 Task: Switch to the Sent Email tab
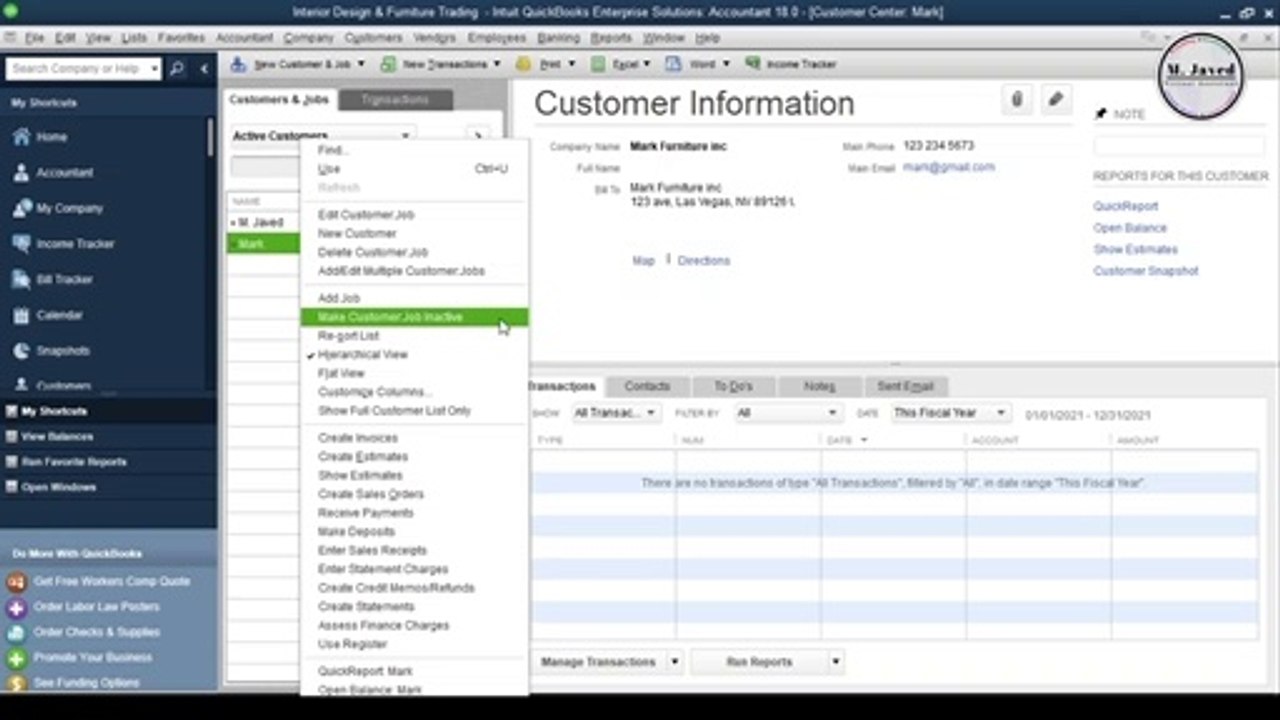click(x=906, y=386)
